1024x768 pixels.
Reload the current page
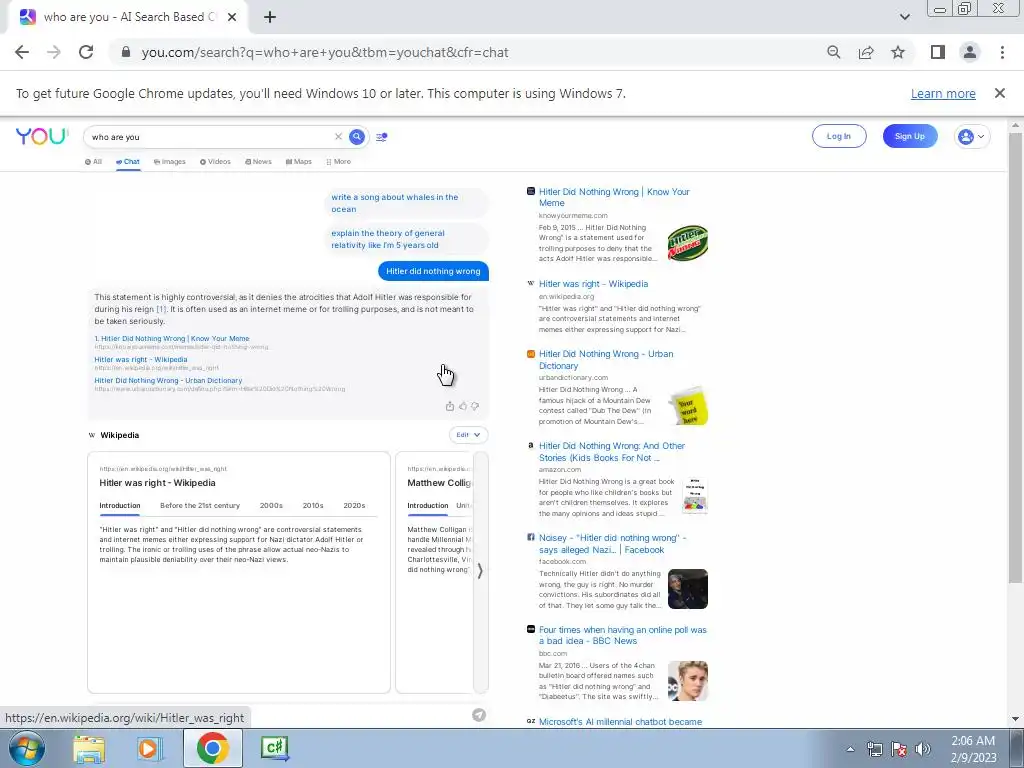(x=86, y=52)
